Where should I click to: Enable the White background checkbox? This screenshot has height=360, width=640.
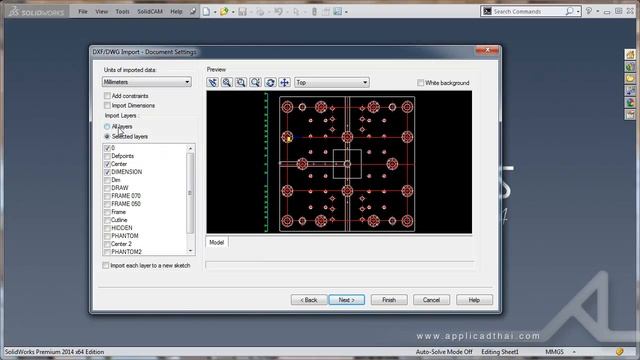pos(420,83)
